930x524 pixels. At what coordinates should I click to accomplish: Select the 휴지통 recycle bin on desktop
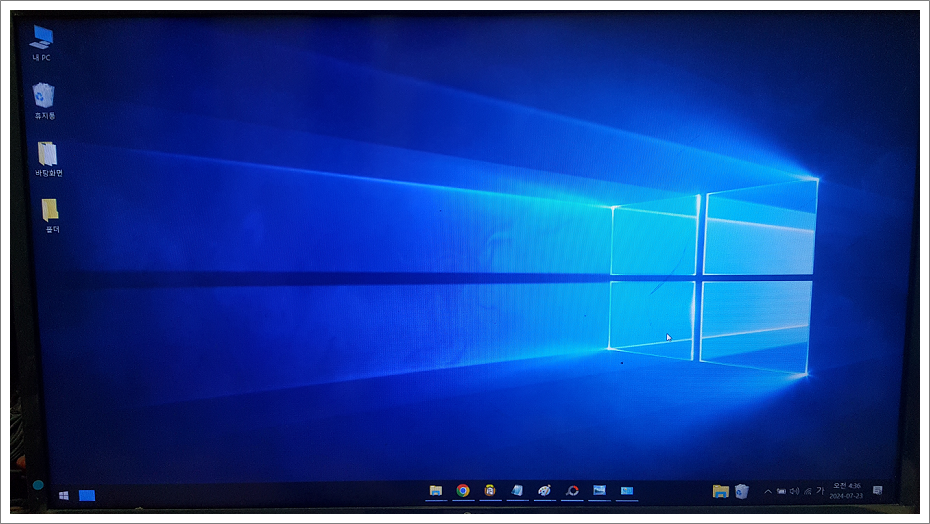pyautogui.click(x=44, y=101)
